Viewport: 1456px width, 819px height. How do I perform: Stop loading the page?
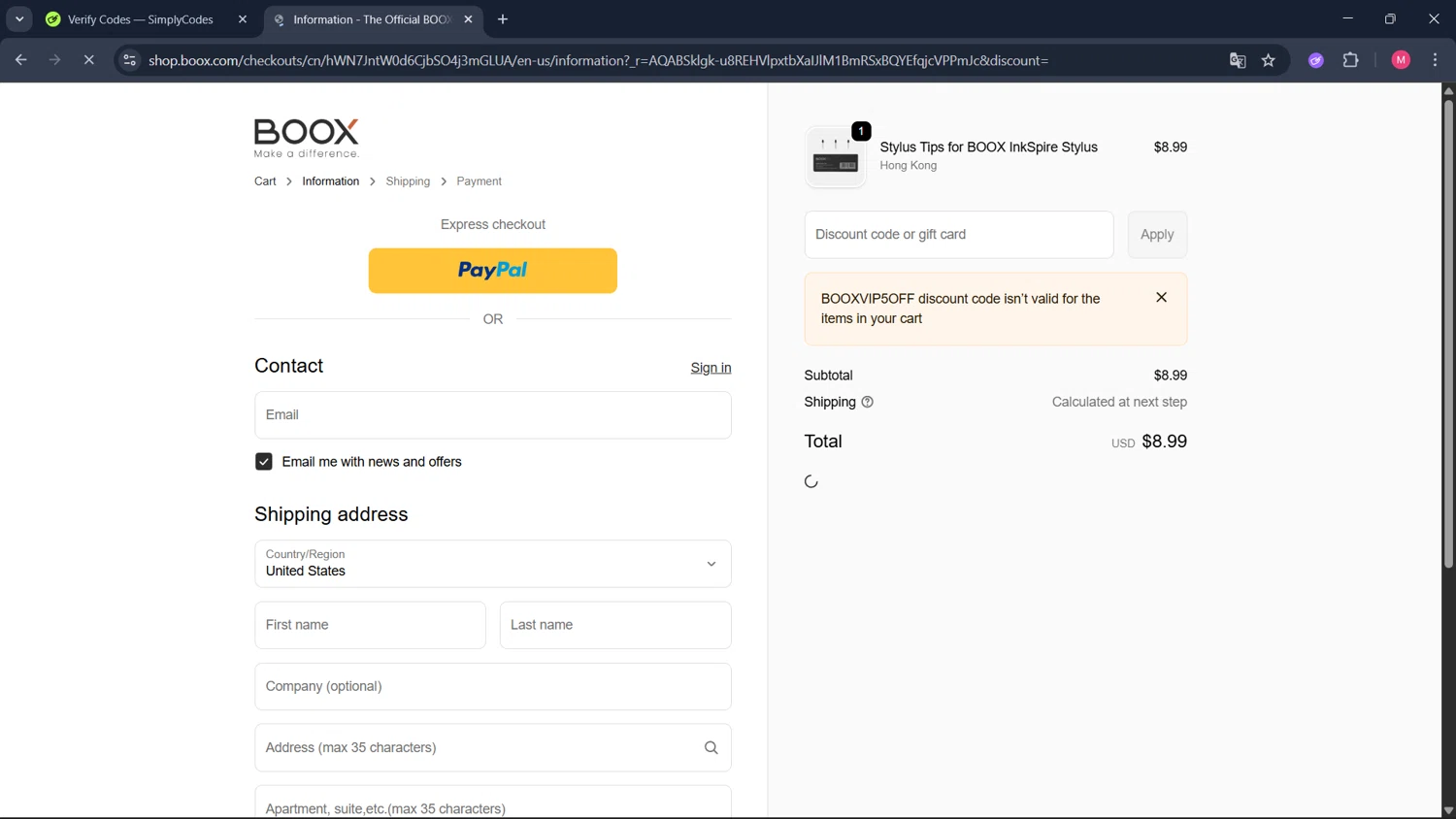[88, 60]
